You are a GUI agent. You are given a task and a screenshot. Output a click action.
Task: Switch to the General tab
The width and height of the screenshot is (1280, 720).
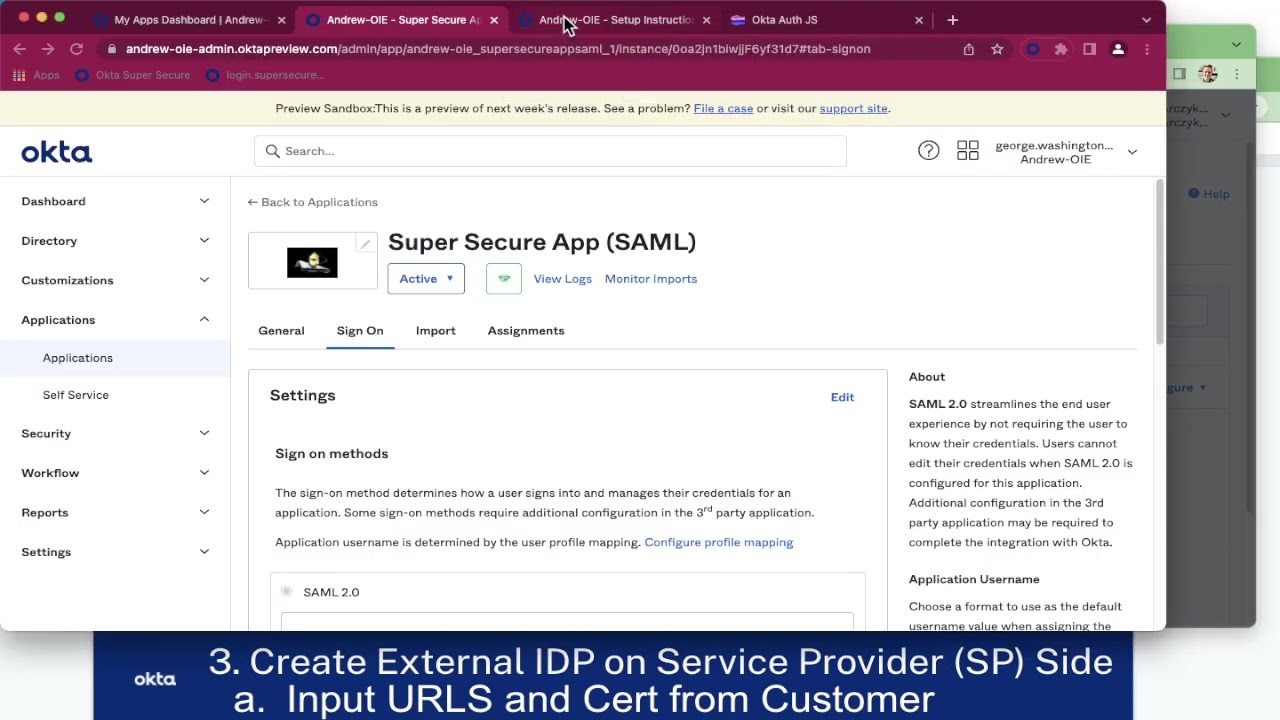281,331
